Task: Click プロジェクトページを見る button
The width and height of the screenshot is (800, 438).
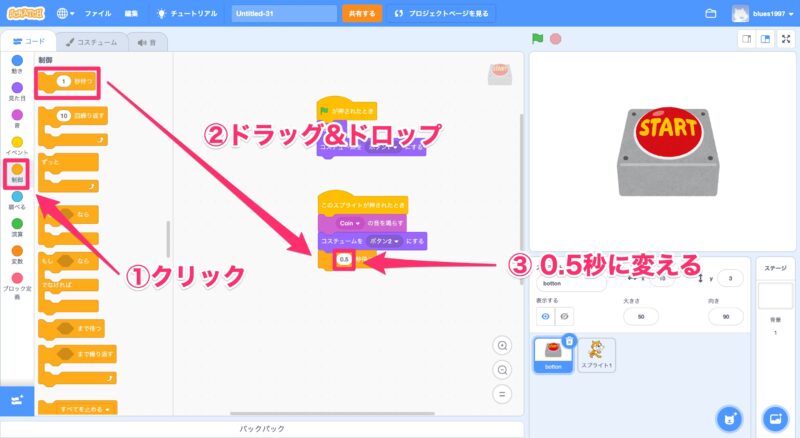Action: click(x=439, y=14)
